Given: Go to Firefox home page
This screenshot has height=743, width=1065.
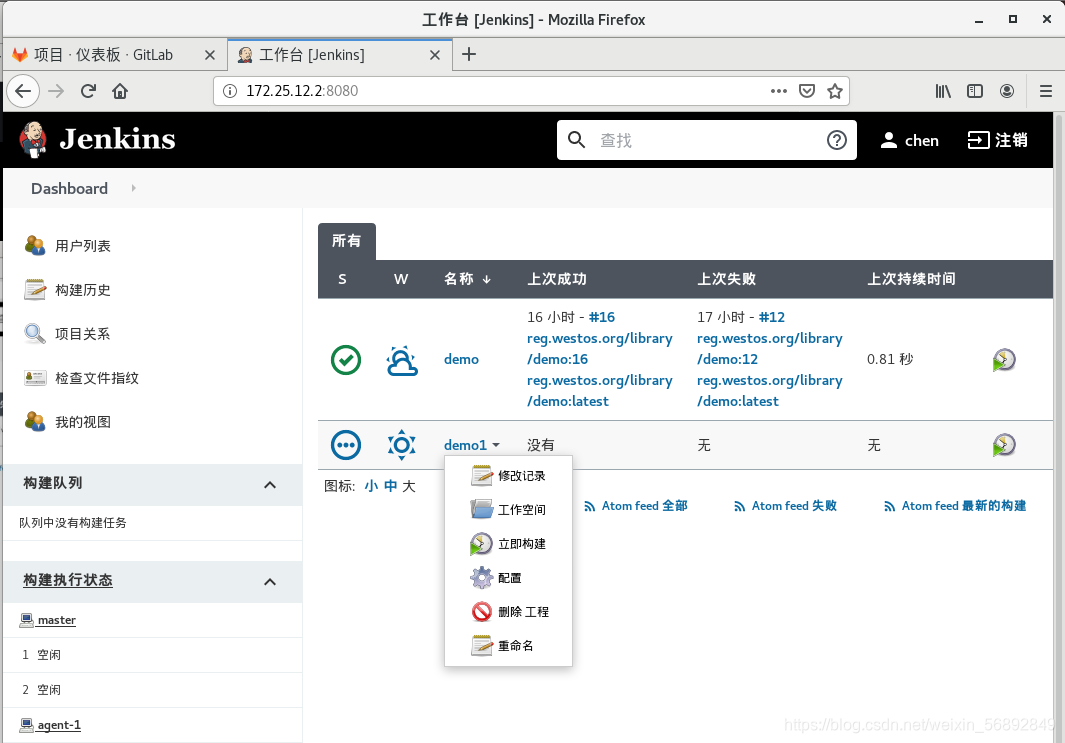Looking at the screenshot, I should (x=120, y=91).
